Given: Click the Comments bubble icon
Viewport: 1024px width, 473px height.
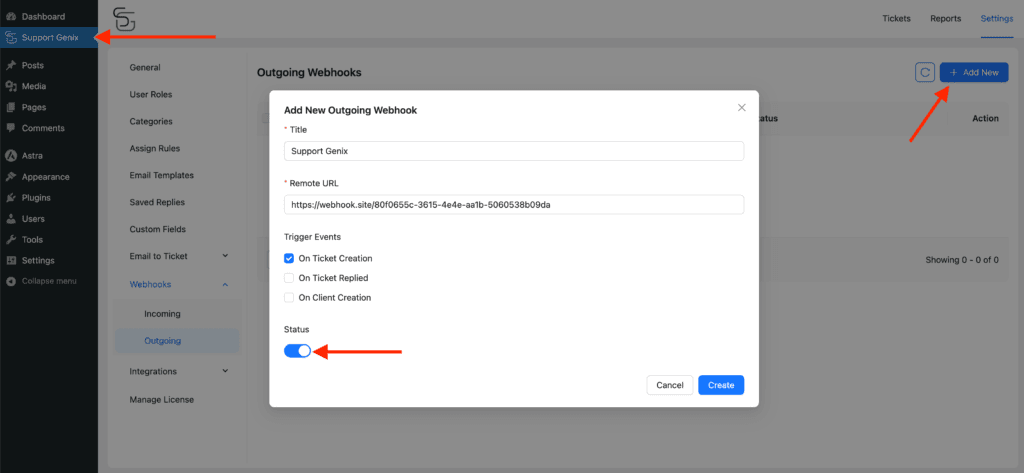Looking at the screenshot, I should [x=10, y=128].
